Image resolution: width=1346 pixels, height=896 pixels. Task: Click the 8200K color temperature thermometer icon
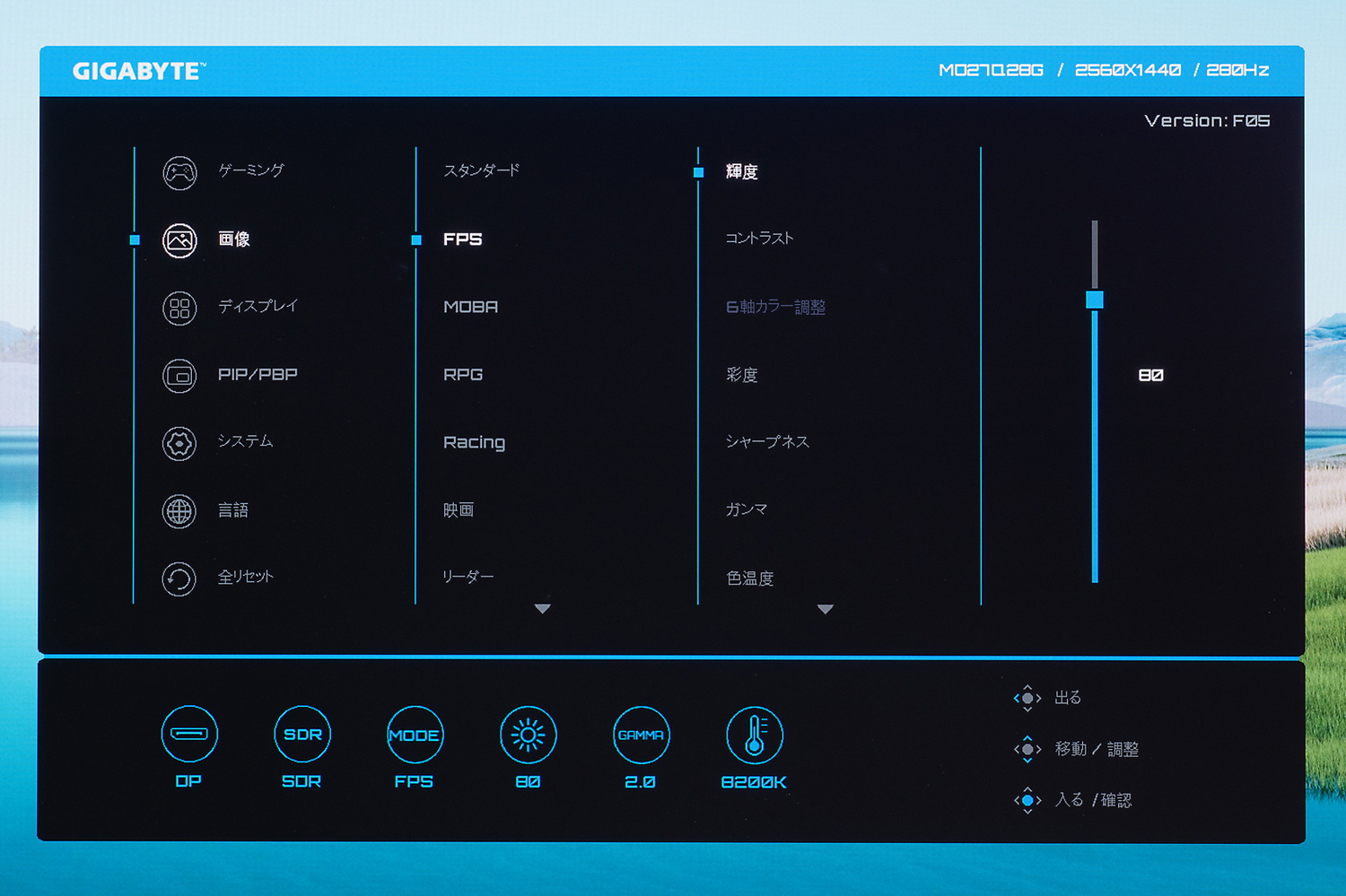(755, 733)
